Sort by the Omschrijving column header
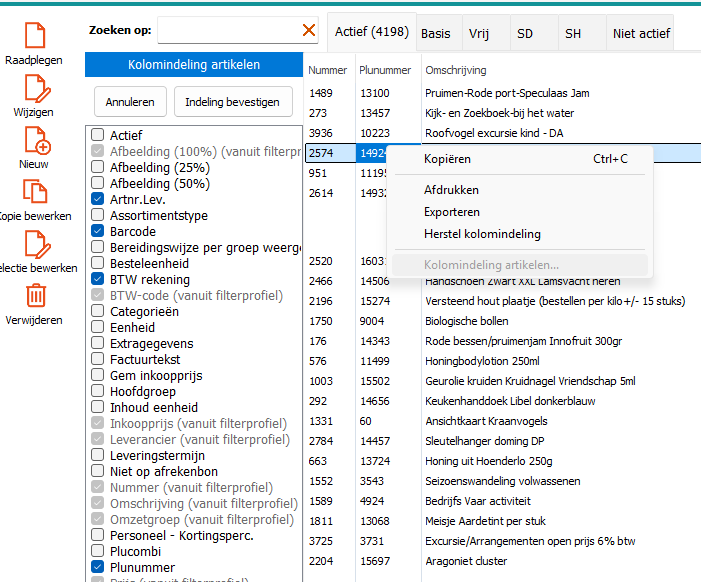This screenshot has height=582, width=701. point(456,70)
